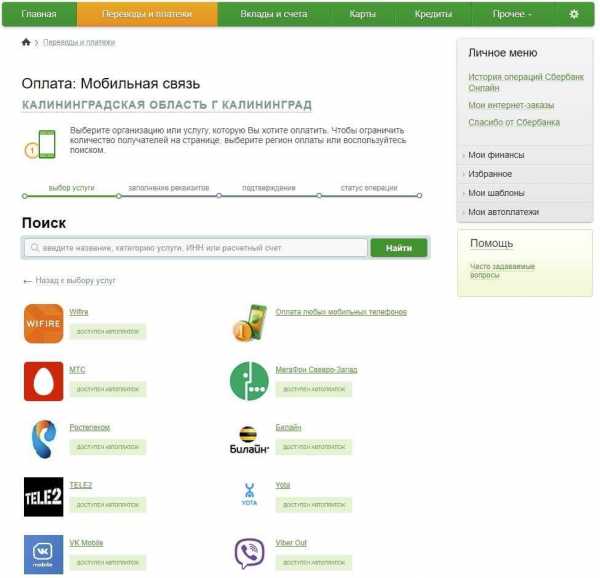
Task: Click the Viber Out purple icon
Action: (249, 554)
